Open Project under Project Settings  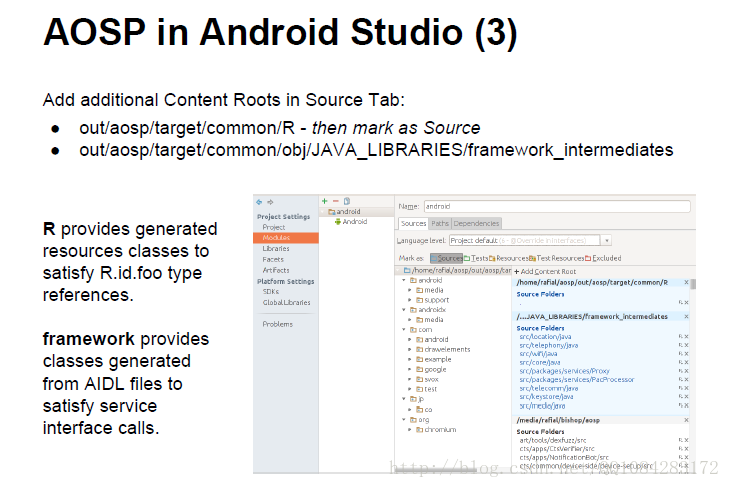tap(274, 227)
